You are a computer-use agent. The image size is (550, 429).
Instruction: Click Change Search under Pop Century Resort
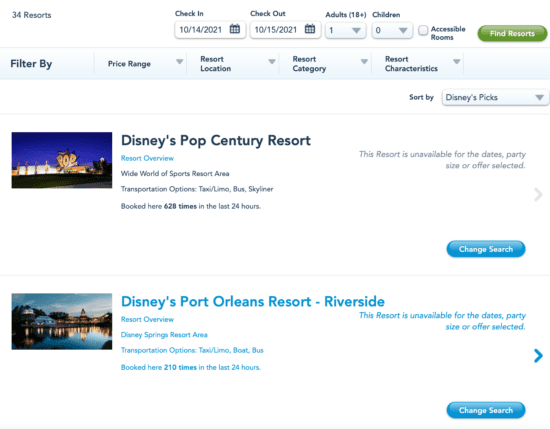(486, 249)
